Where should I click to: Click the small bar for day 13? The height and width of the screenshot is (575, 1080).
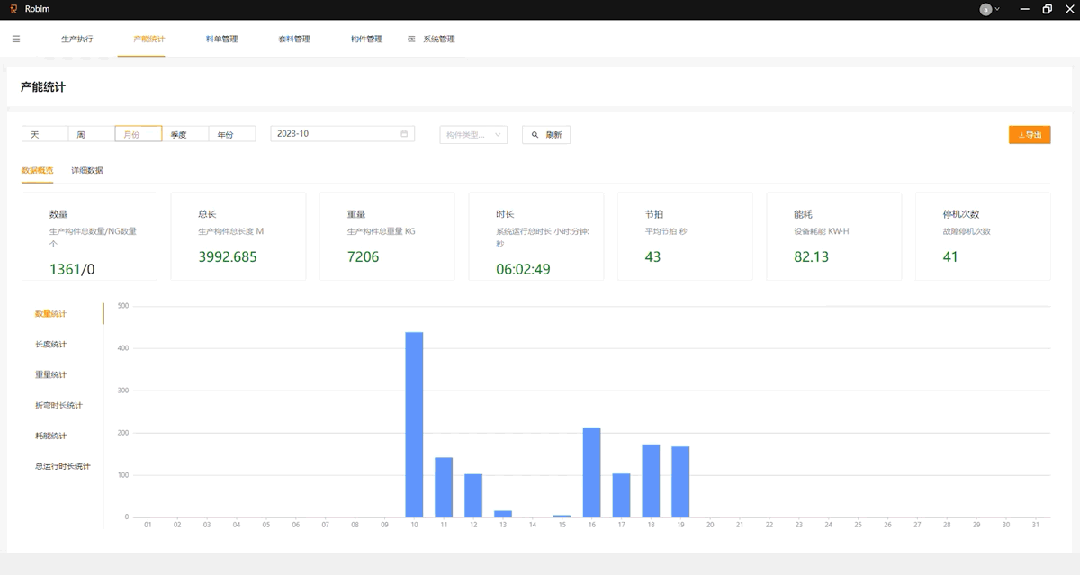[503, 514]
